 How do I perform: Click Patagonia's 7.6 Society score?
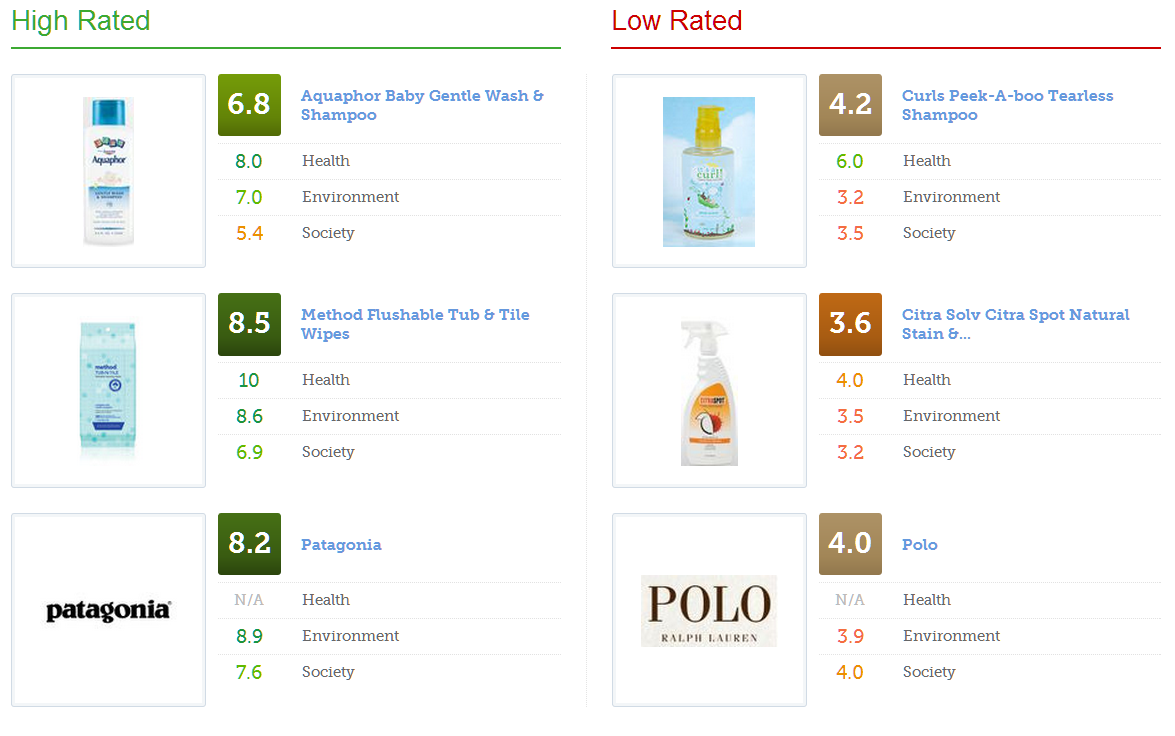249,672
